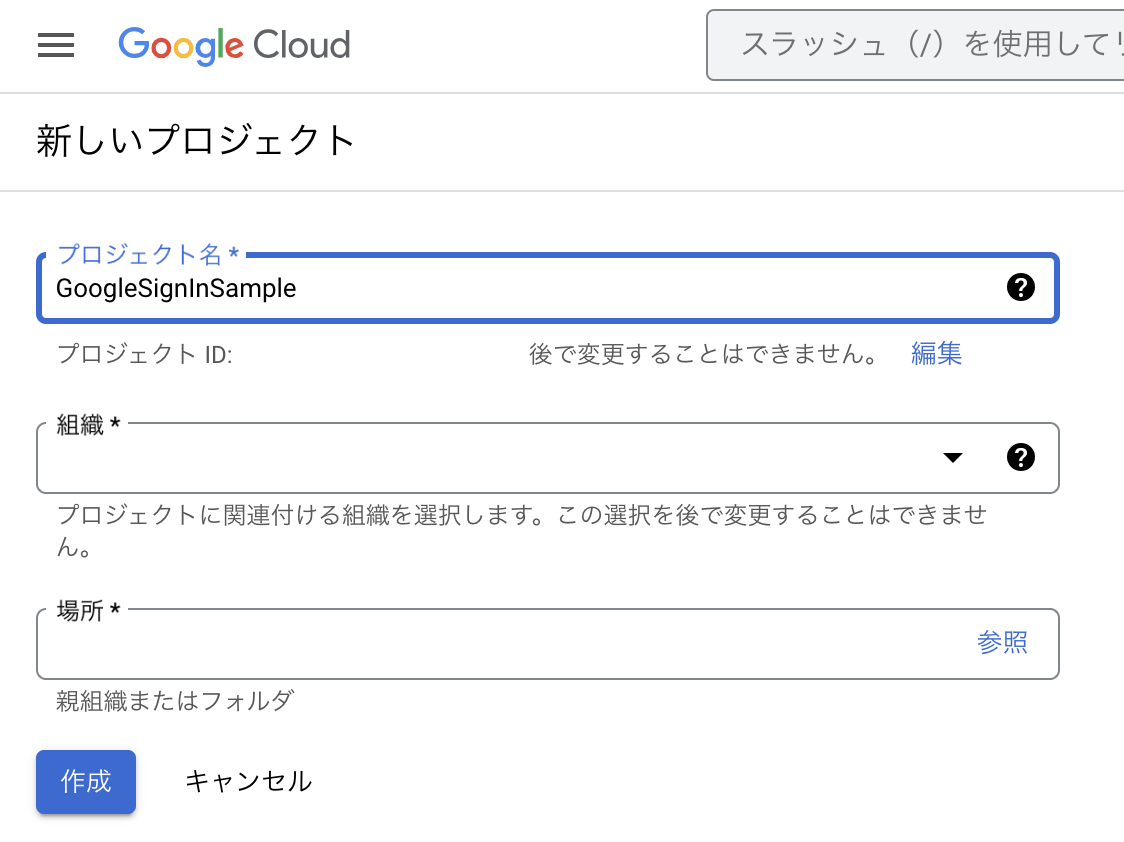Click the hamburger icon in the top bar

pyautogui.click(x=56, y=45)
